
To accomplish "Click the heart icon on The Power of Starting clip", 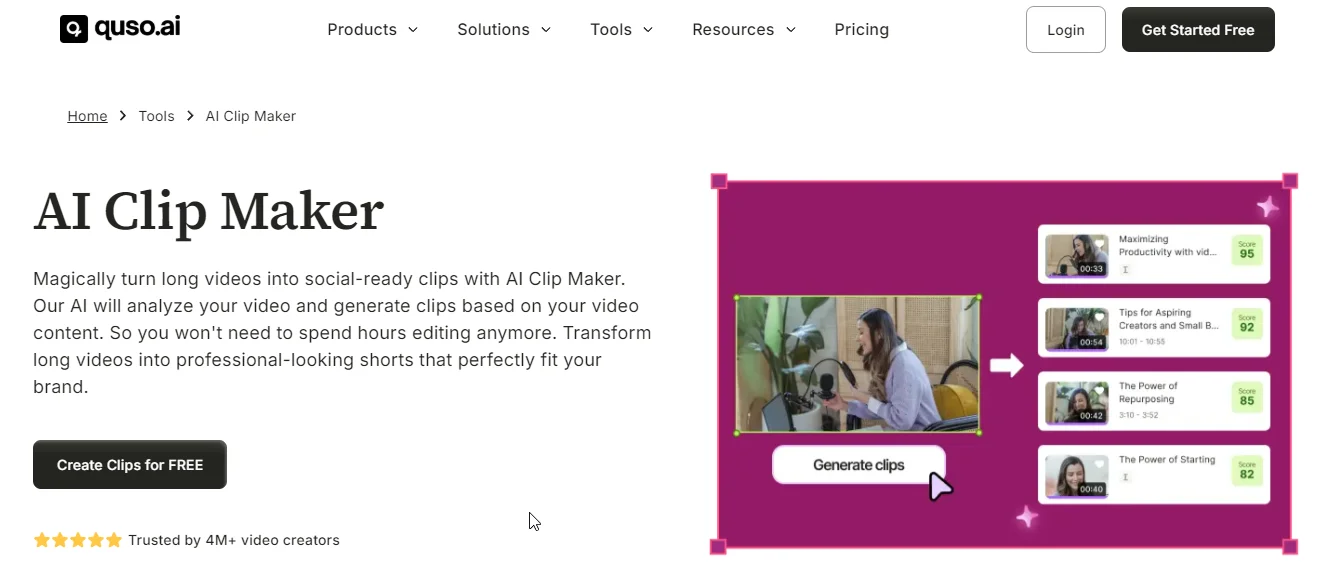I will [x=1100, y=464].
